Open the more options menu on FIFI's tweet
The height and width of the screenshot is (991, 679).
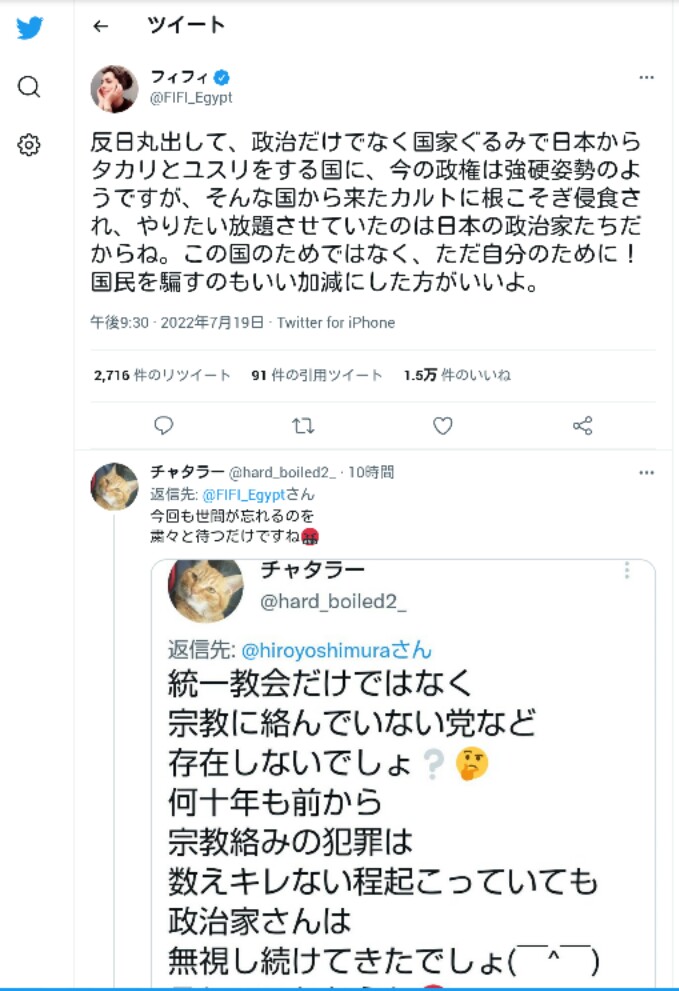(x=647, y=77)
